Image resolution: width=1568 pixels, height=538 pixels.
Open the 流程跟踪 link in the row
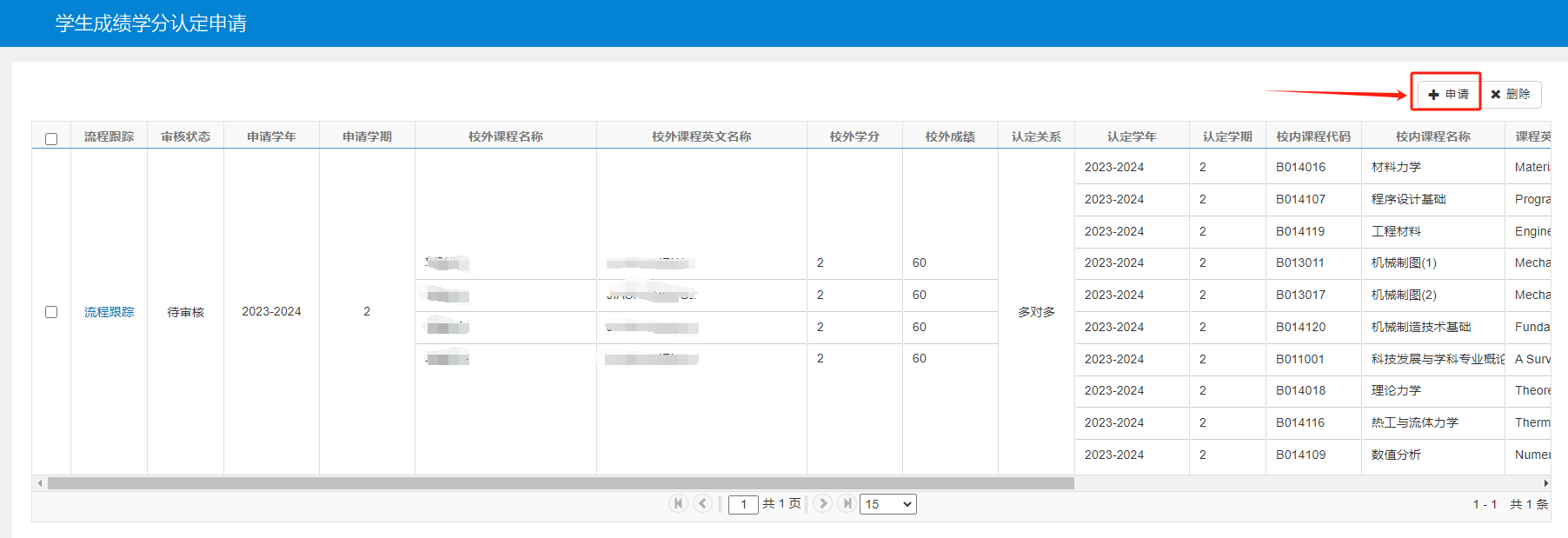[110, 312]
